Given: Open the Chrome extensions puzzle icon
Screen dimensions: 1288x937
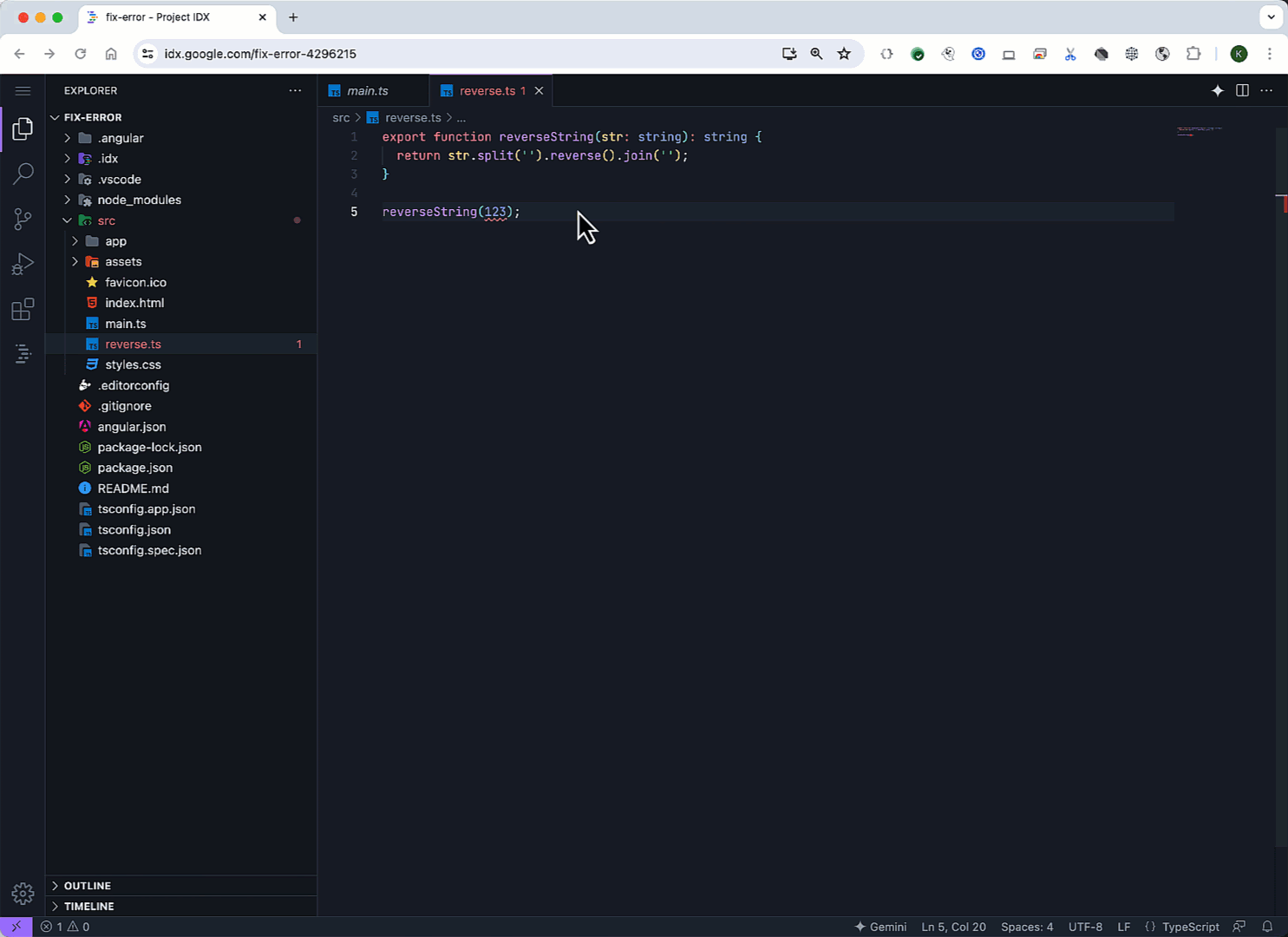Looking at the screenshot, I should [x=1193, y=54].
